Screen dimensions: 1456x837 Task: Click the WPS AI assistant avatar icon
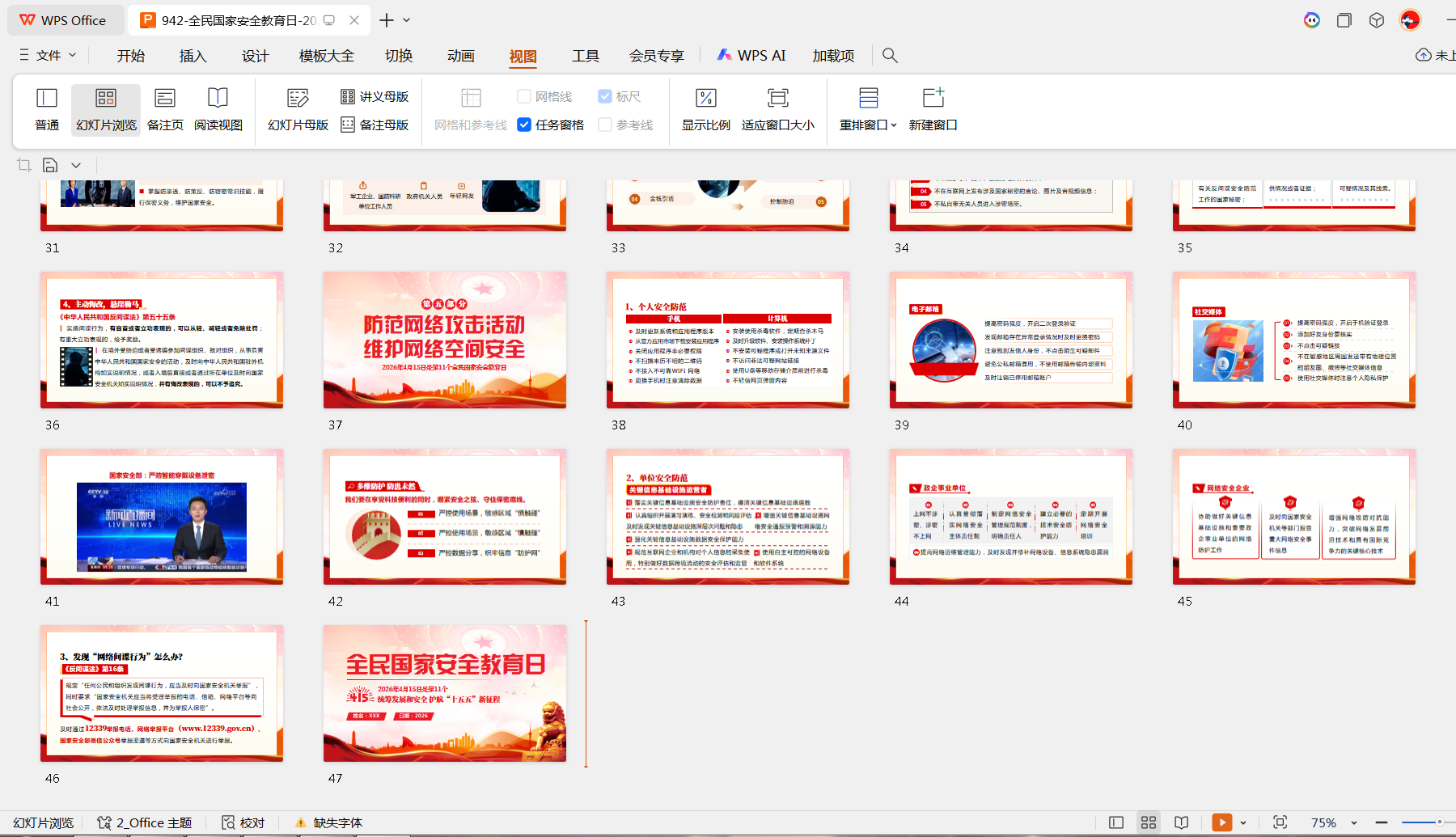(x=1312, y=20)
